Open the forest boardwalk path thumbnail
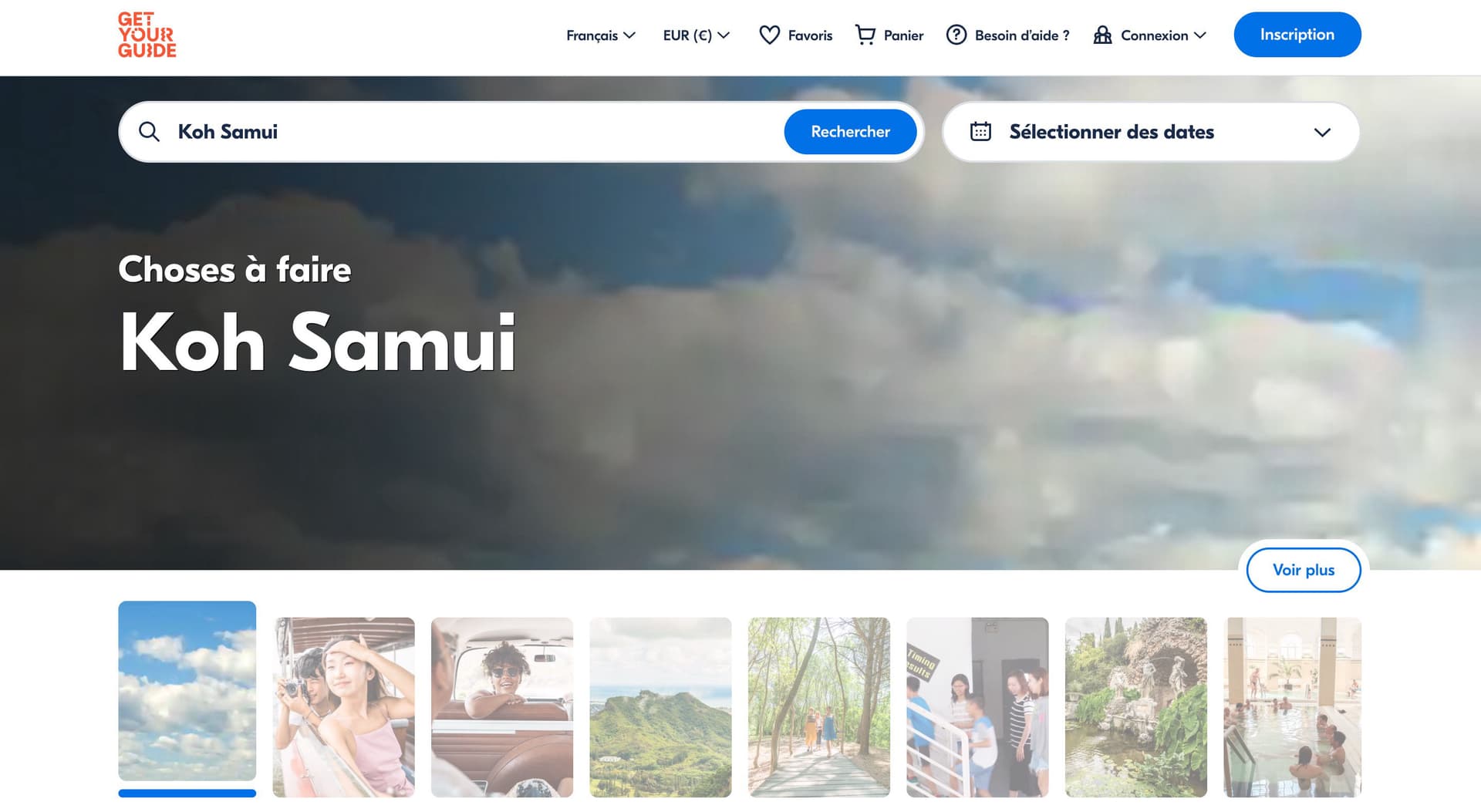The height and width of the screenshot is (812, 1481). click(x=818, y=706)
